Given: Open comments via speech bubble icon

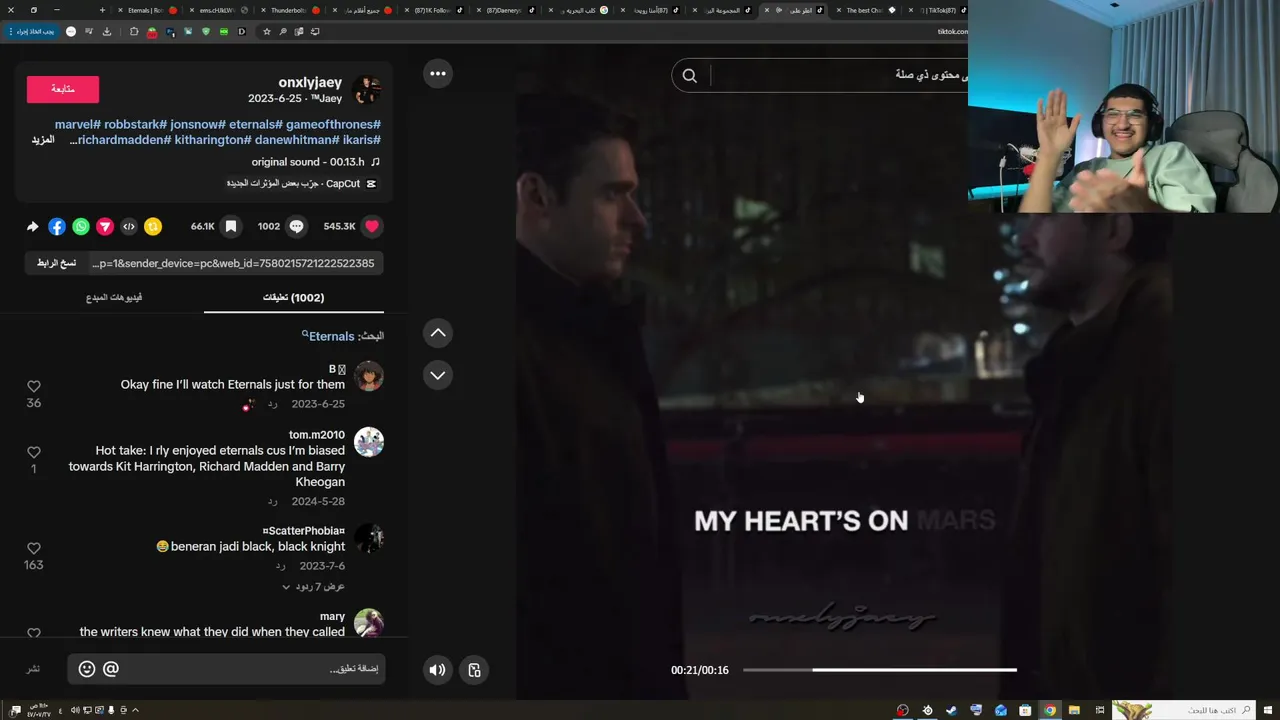Looking at the screenshot, I should coord(296,226).
